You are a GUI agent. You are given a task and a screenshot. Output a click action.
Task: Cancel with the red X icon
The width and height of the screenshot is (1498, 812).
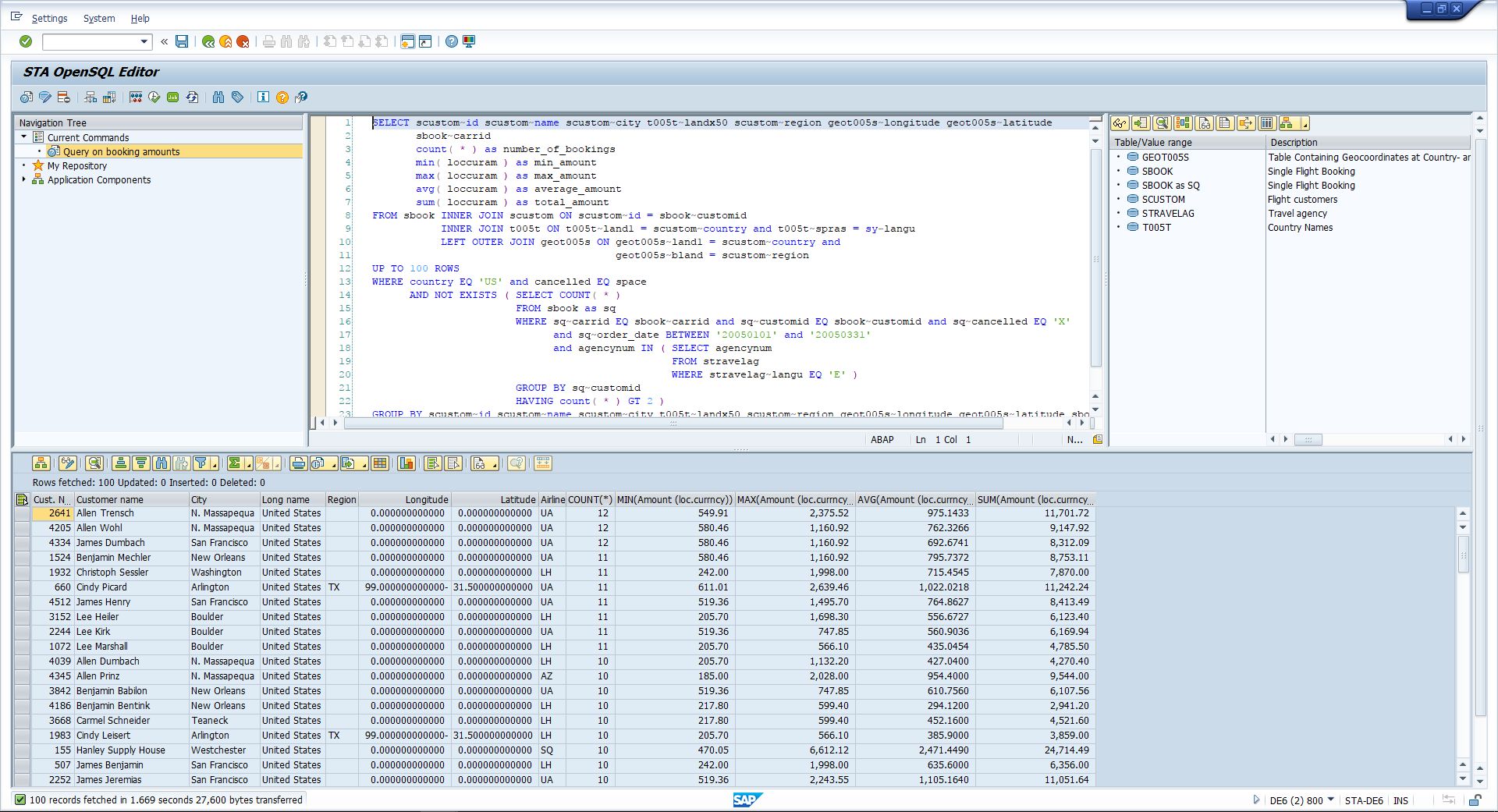pyautogui.click(x=243, y=41)
